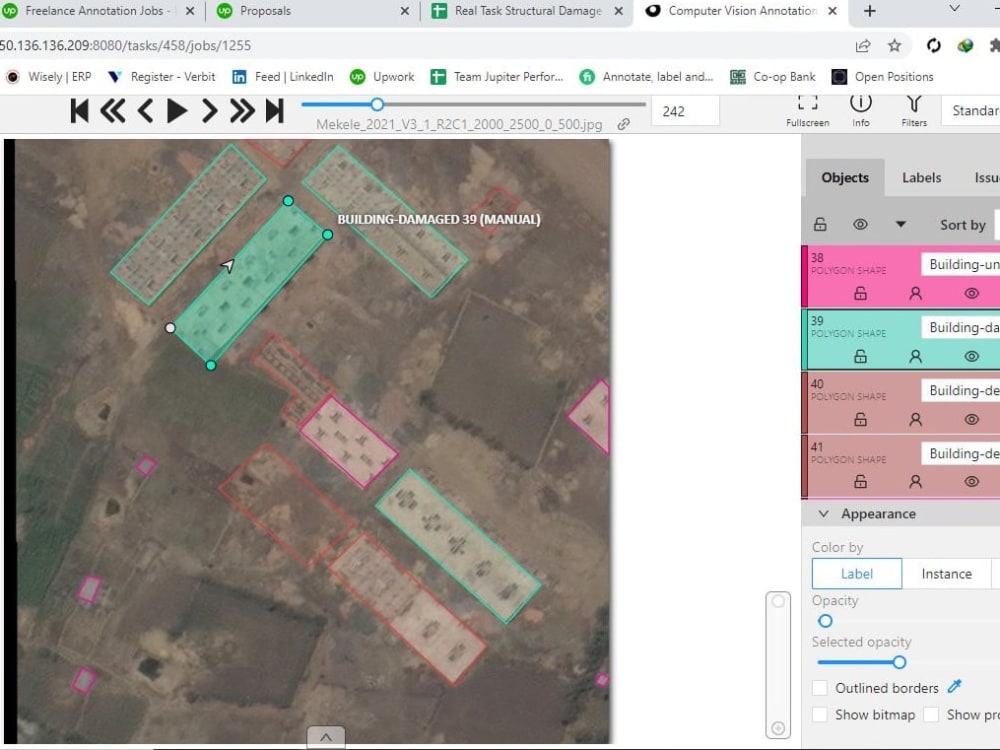Switch to the Objects tab
This screenshot has height=750, width=1000.
pyautogui.click(x=845, y=177)
